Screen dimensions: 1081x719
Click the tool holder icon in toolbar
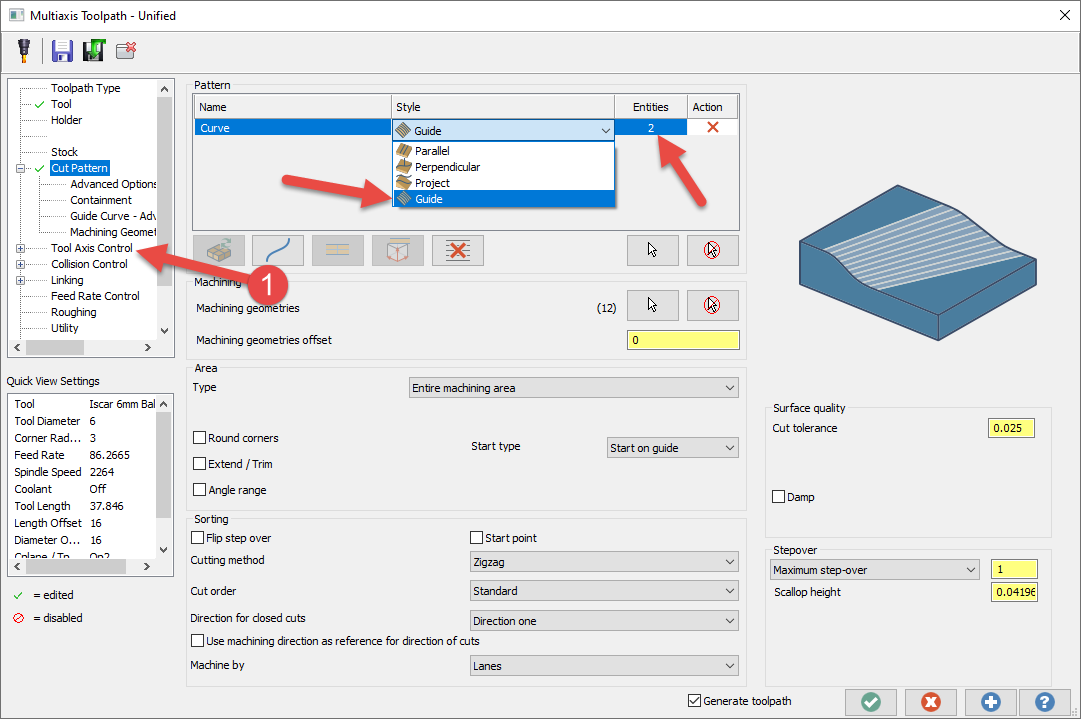pyautogui.click(x=24, y=50)
